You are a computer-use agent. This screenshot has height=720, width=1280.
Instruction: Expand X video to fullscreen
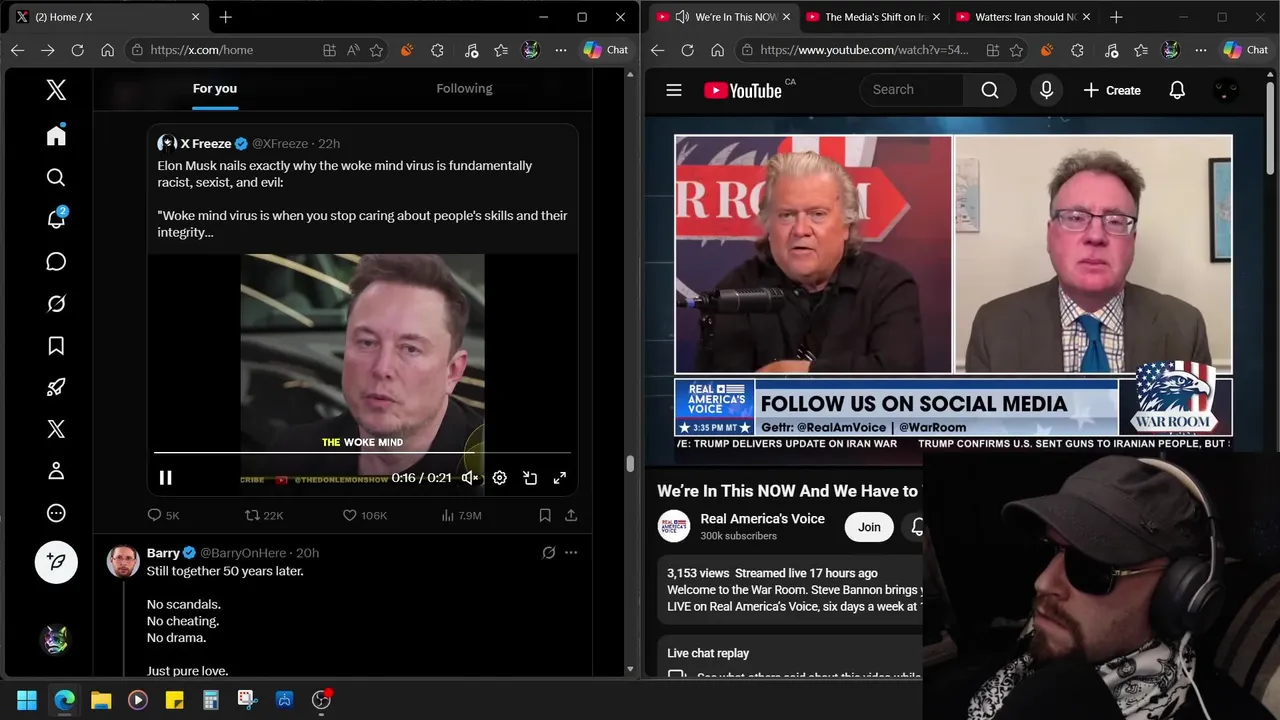(560, 478)
